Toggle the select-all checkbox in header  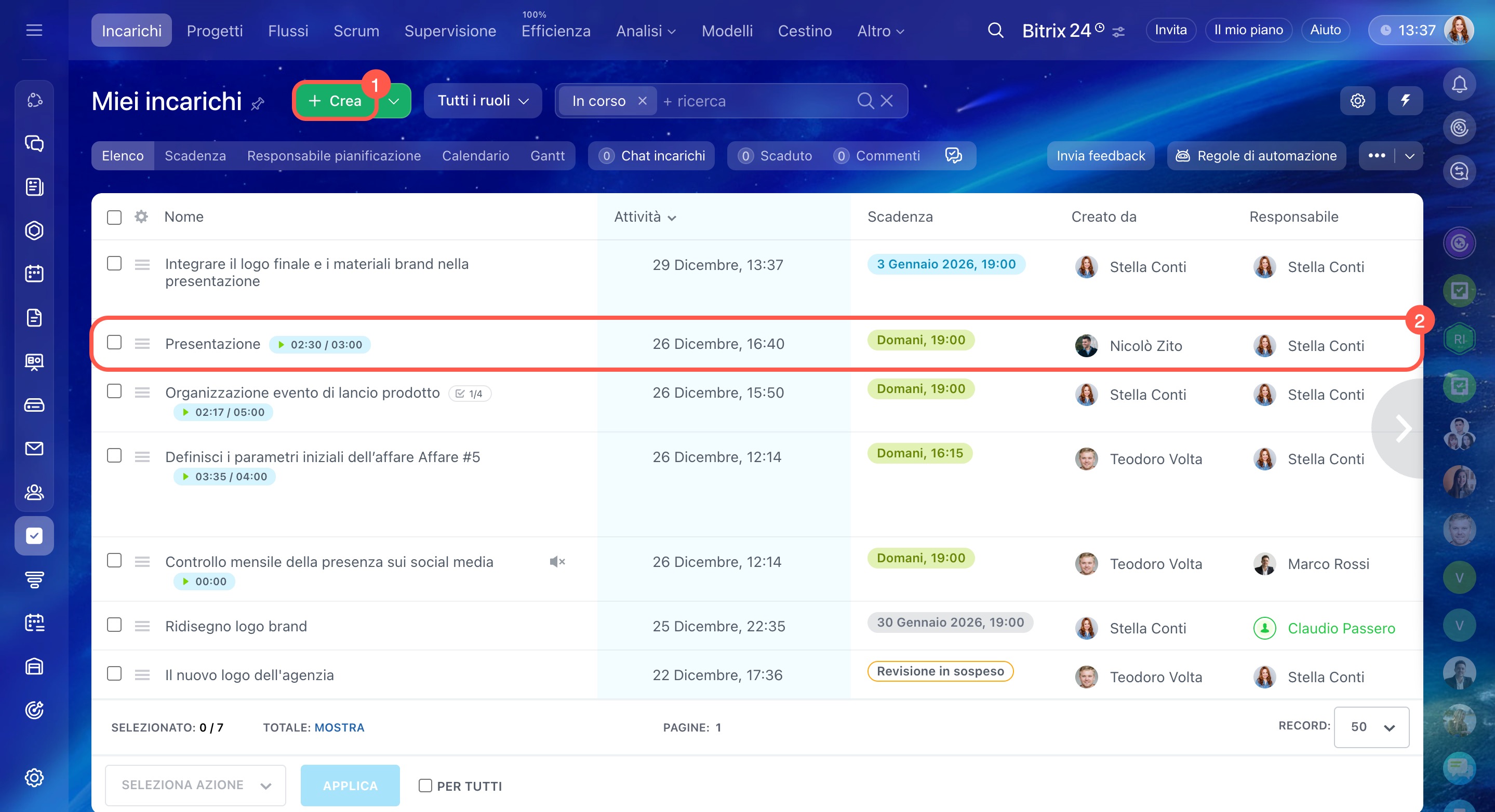(x=114, y=218)
